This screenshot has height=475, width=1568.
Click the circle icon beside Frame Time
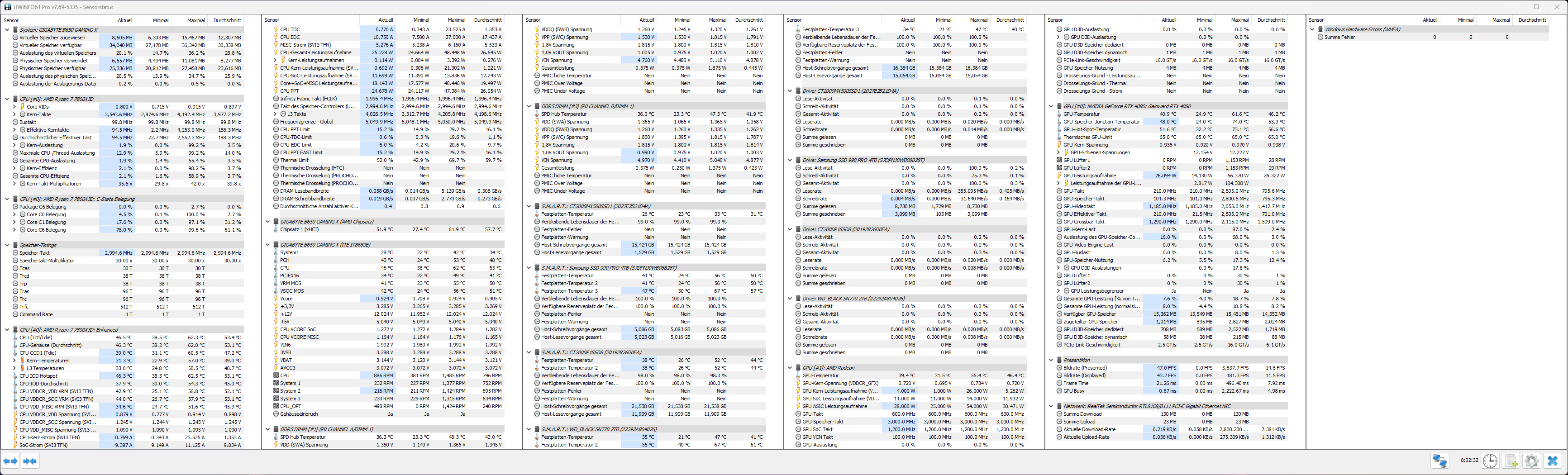(x=1059, y=383)
